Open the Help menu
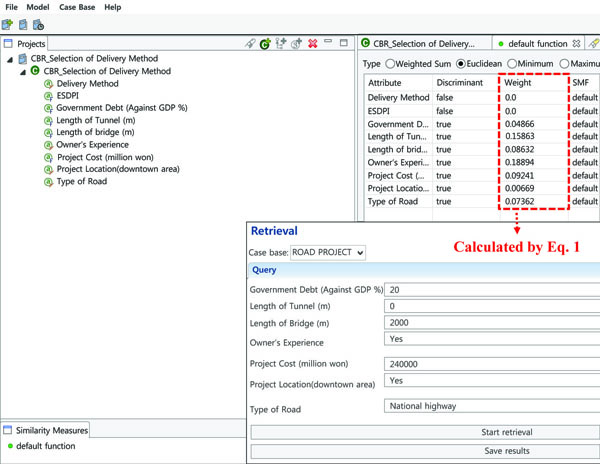This screenshot has width=600, height=464. click(112, 7)
